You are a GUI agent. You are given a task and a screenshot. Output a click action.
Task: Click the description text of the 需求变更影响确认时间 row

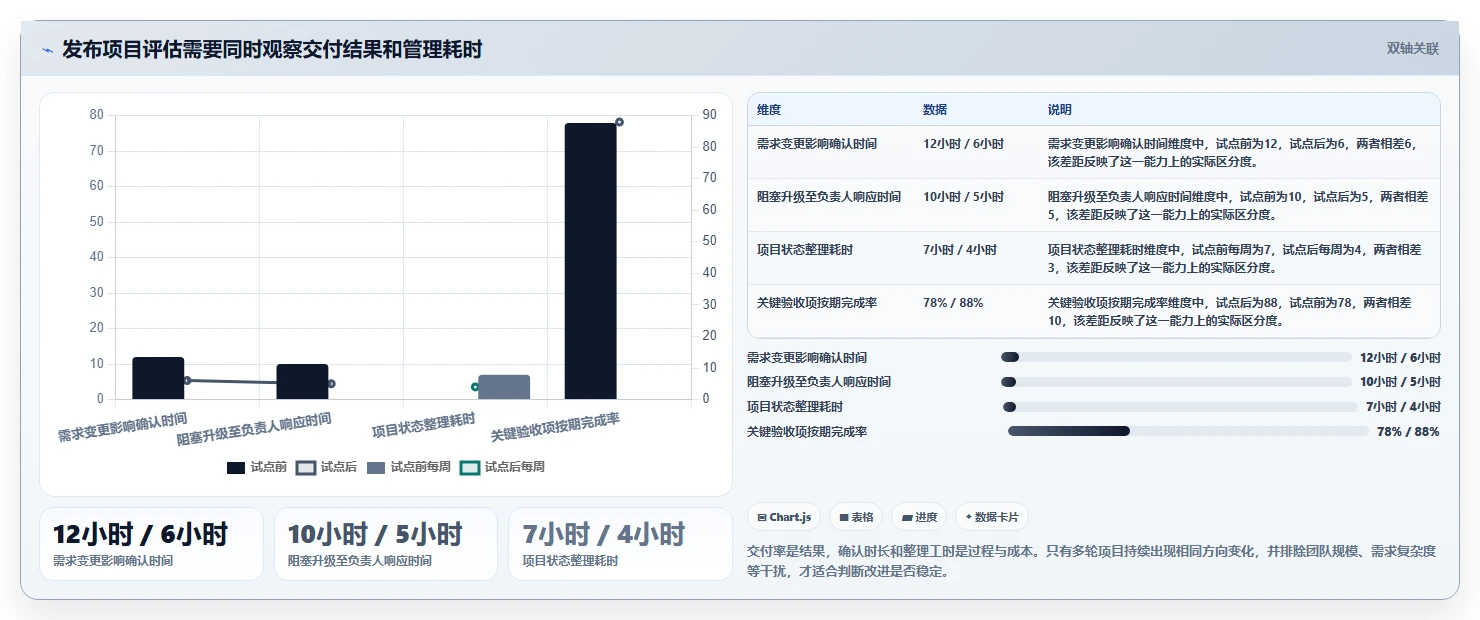[1233, 152]
